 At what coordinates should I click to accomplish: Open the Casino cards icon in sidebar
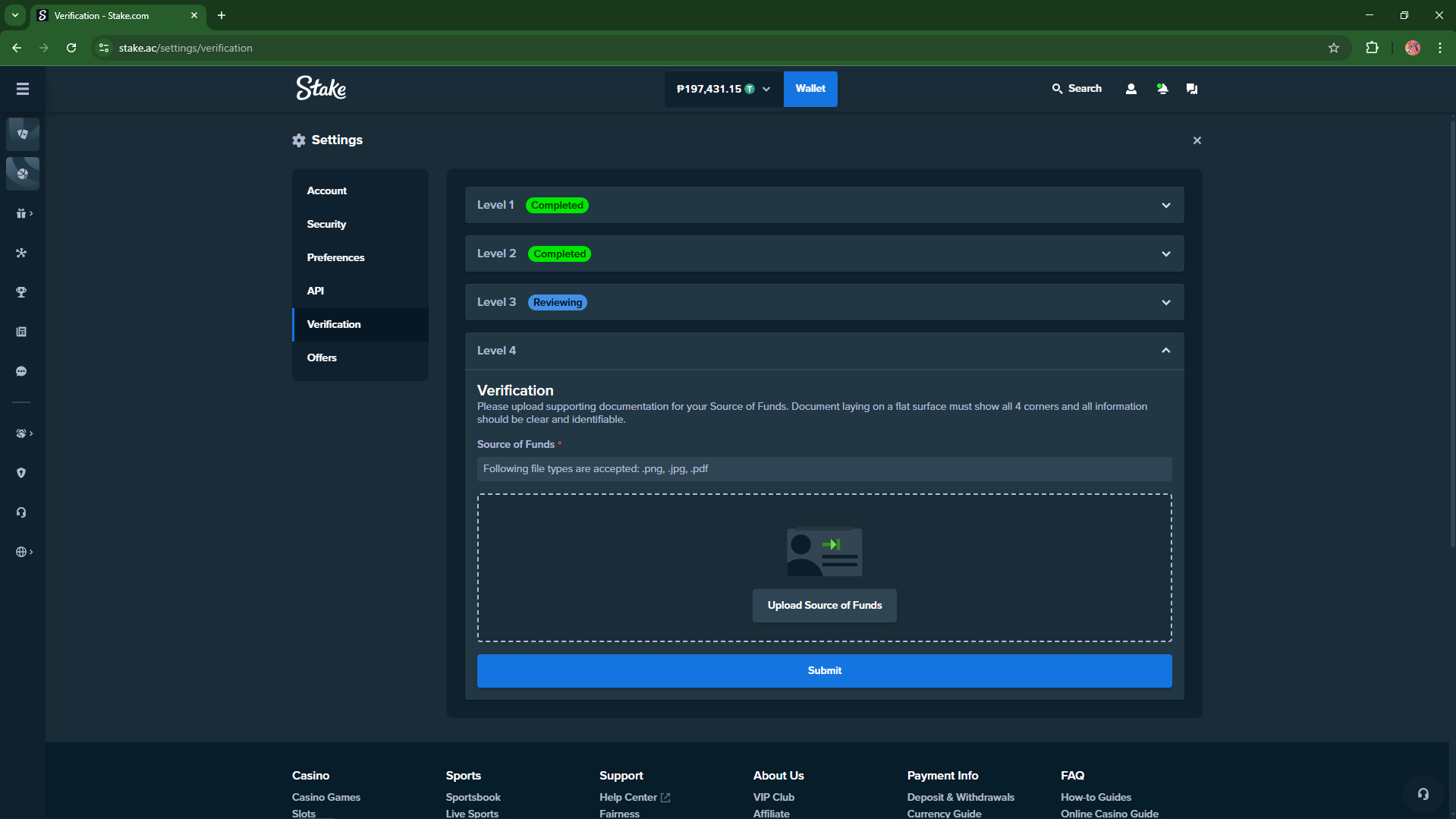click(23, 134)
